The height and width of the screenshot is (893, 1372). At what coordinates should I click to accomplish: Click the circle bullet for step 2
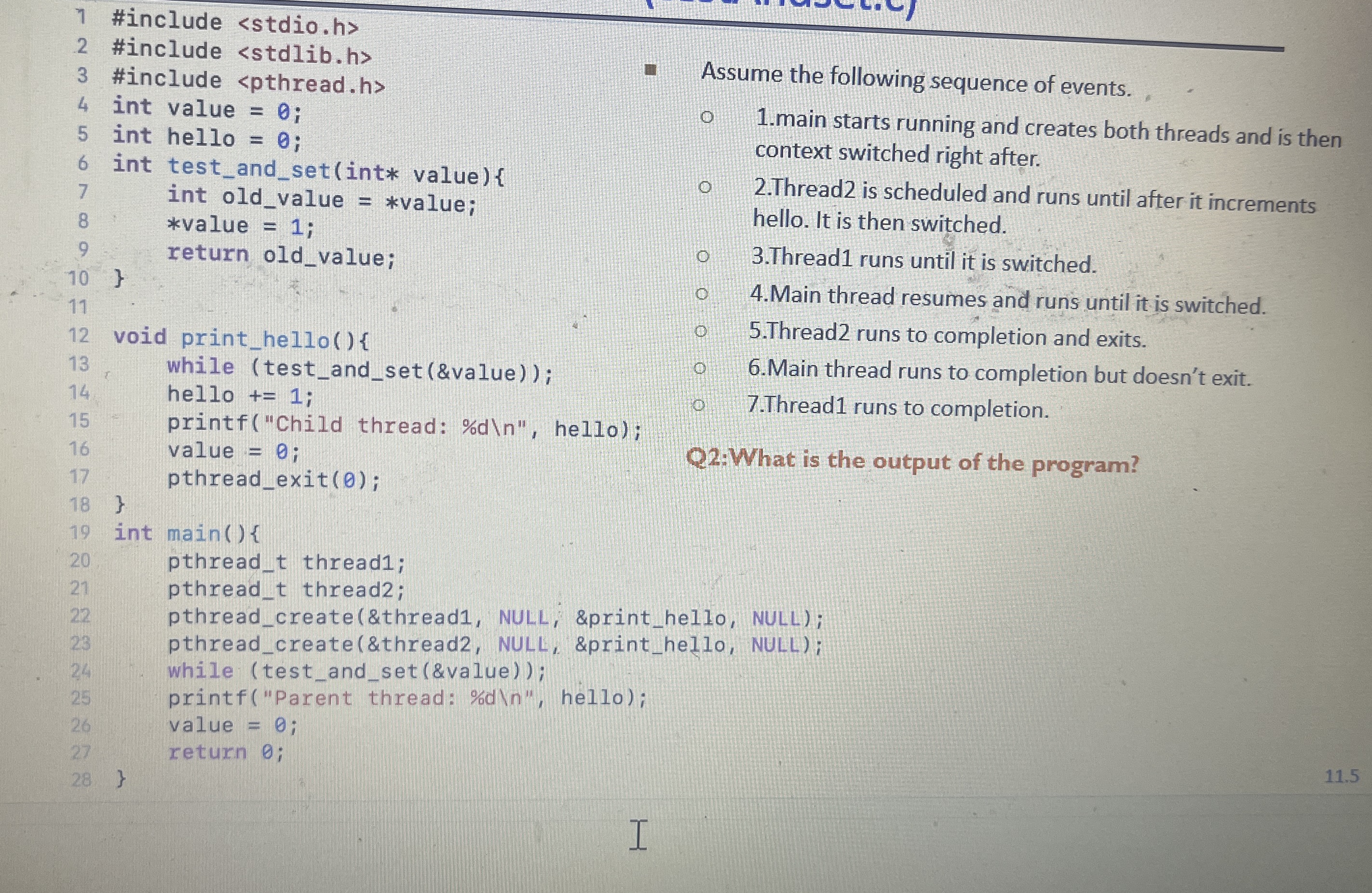[705, 188]
